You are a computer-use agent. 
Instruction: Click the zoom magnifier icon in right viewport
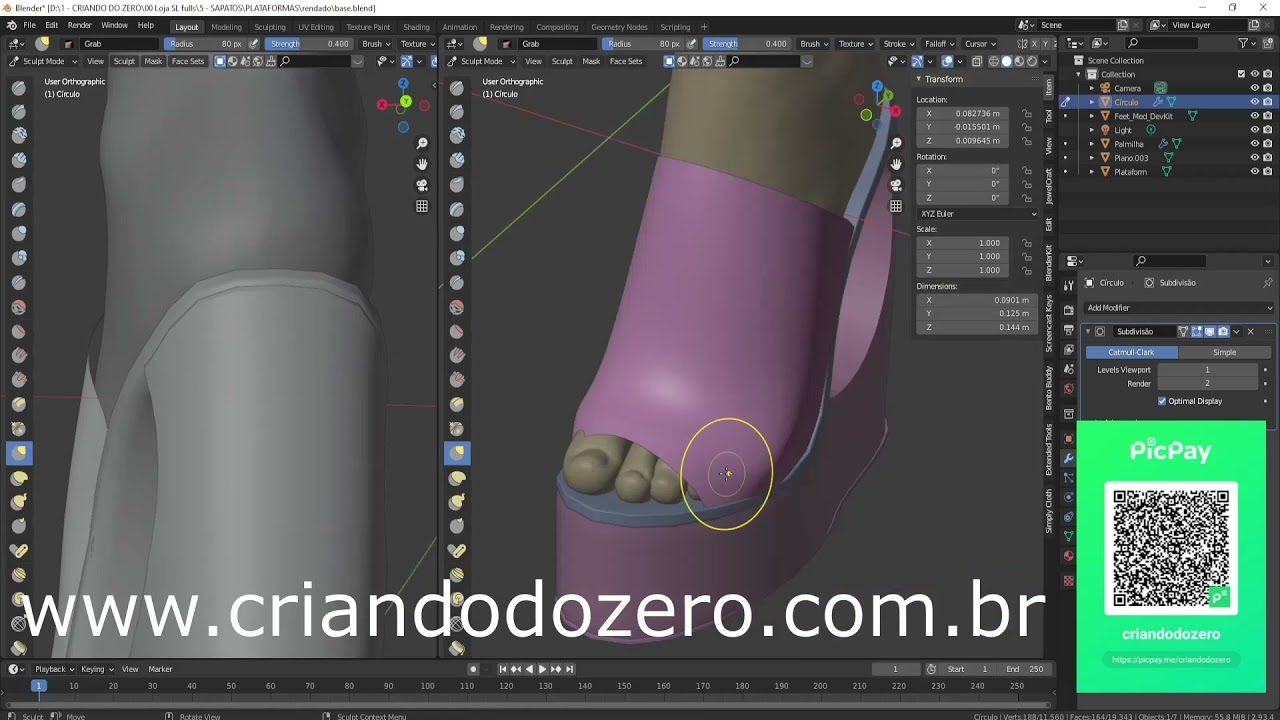coord(896,143)
